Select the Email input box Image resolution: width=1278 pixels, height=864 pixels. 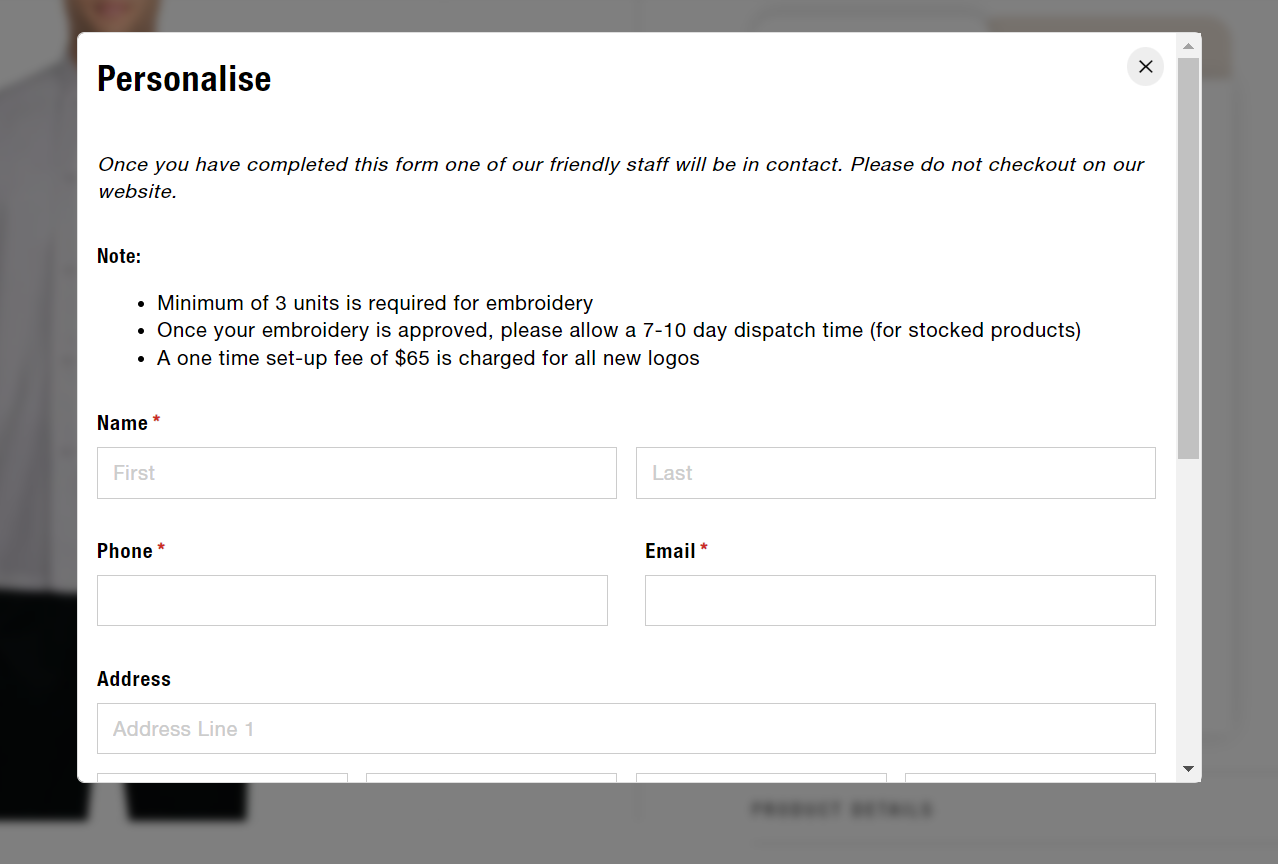click(900, 601)
